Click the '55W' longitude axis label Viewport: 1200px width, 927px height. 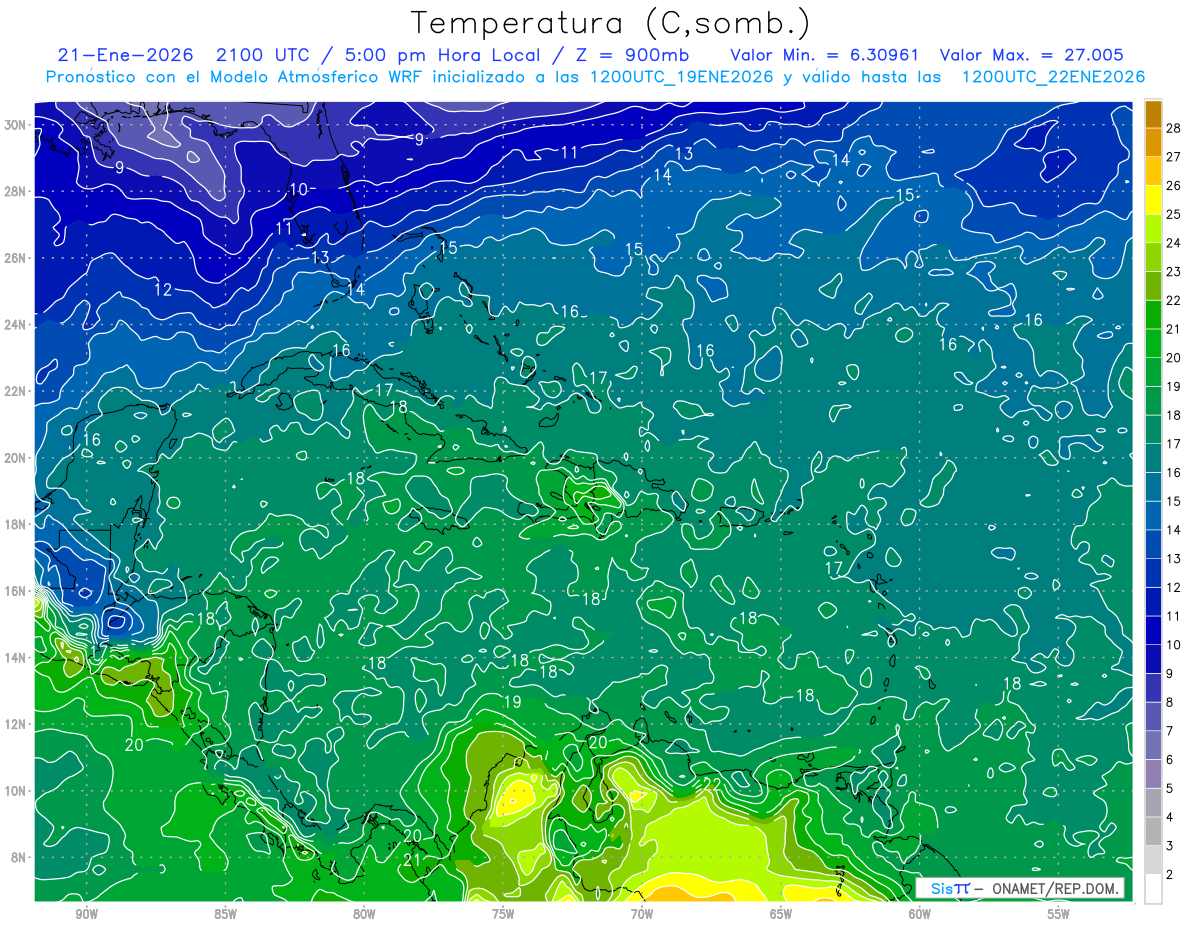click(1059, 913)
